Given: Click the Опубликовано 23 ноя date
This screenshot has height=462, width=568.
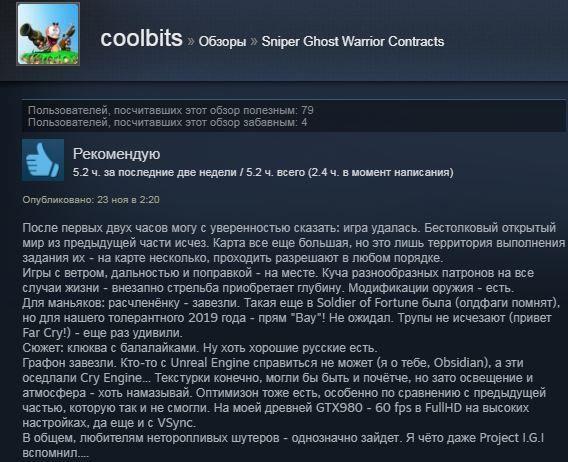Looking at the screenshot, I should tap(91, 200).
